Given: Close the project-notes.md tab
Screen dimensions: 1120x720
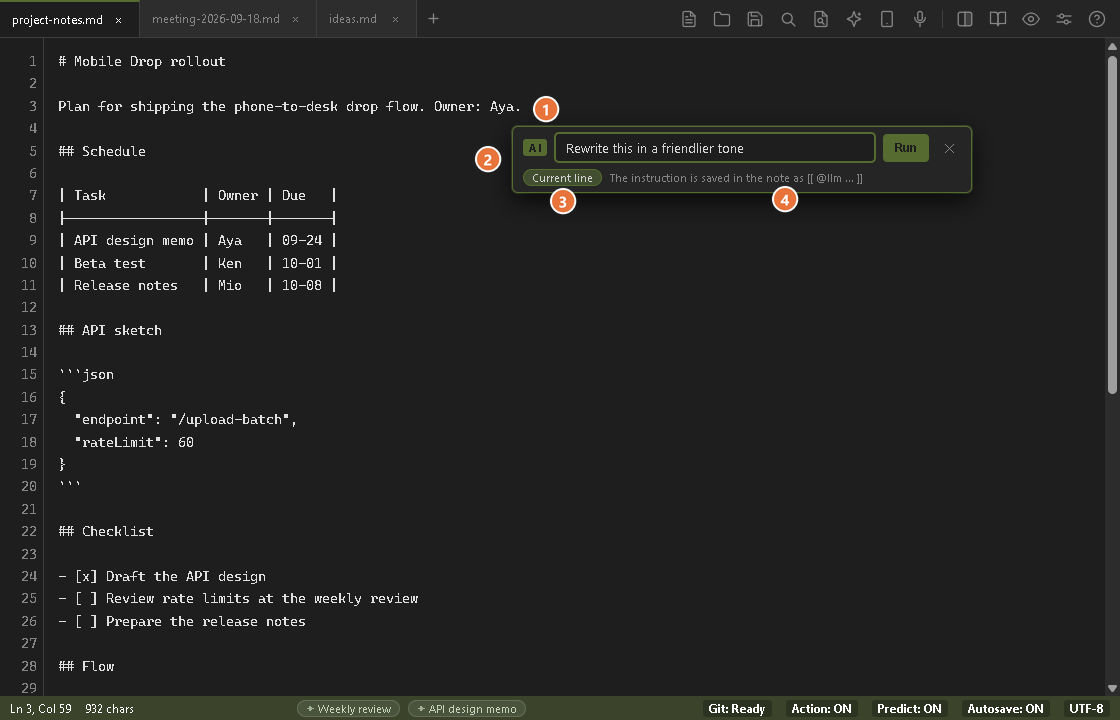Looking at the screenshot, I should [x=119, y=20].
